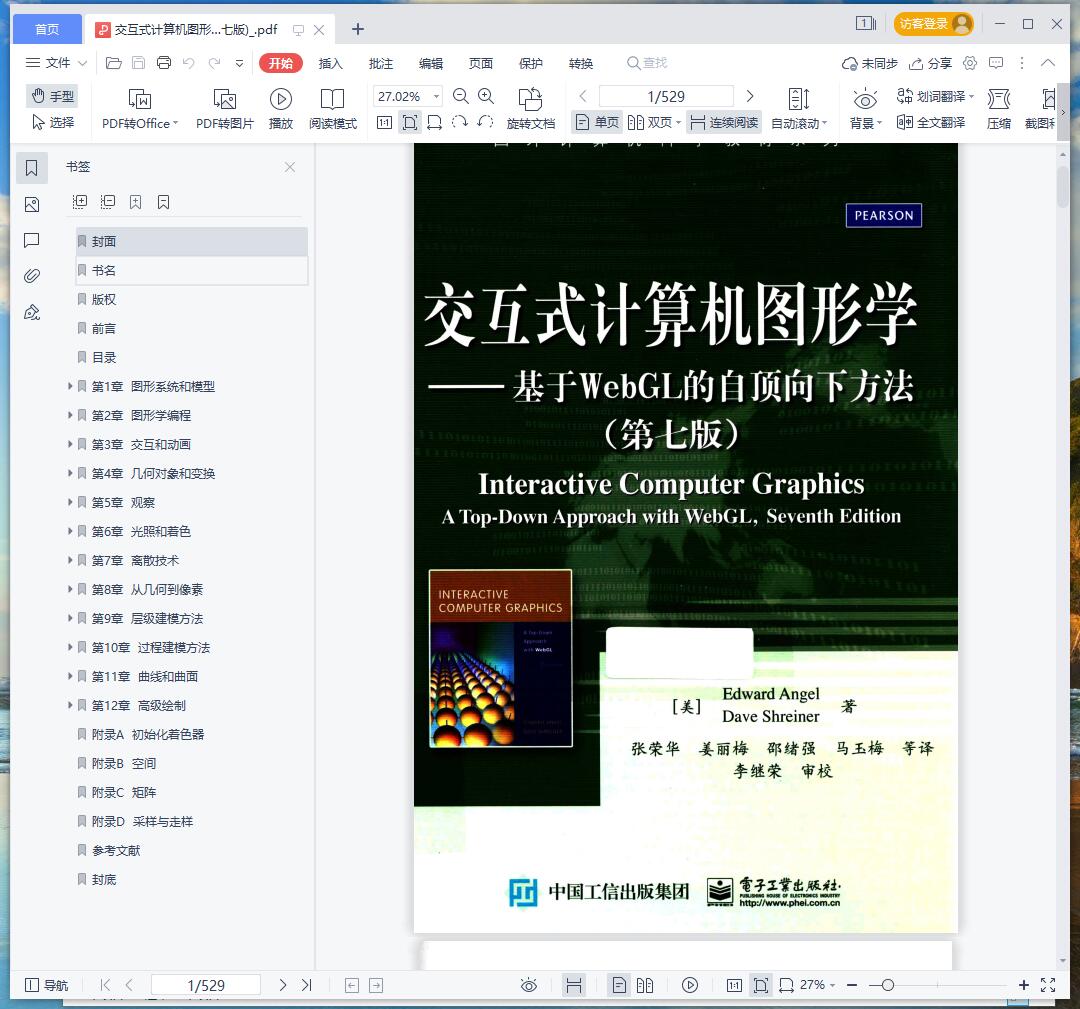
Task: Start slideshow with 播放 button
Action: click(280, 108)
